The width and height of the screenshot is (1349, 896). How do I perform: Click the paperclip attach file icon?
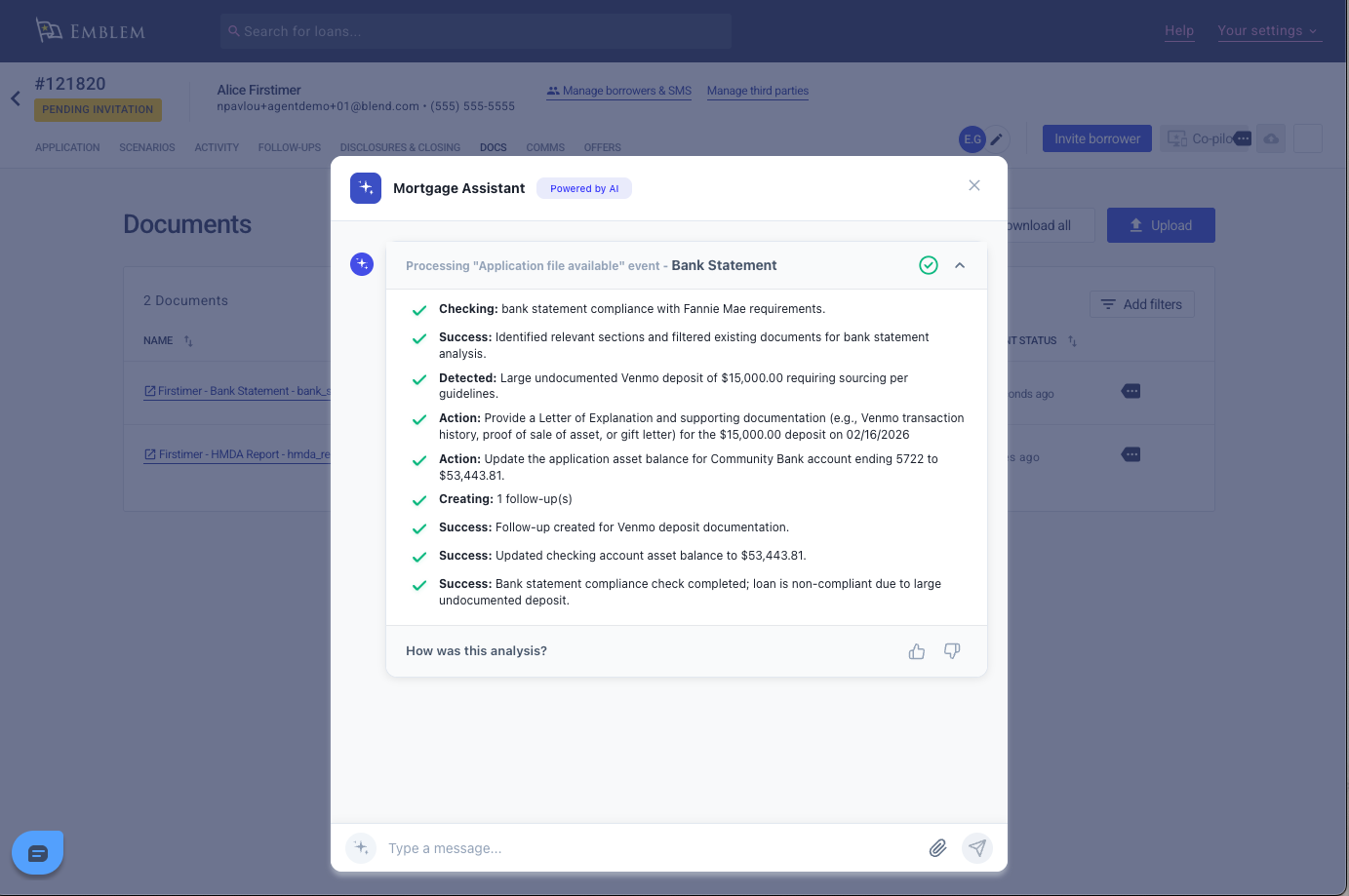[937, 848]
